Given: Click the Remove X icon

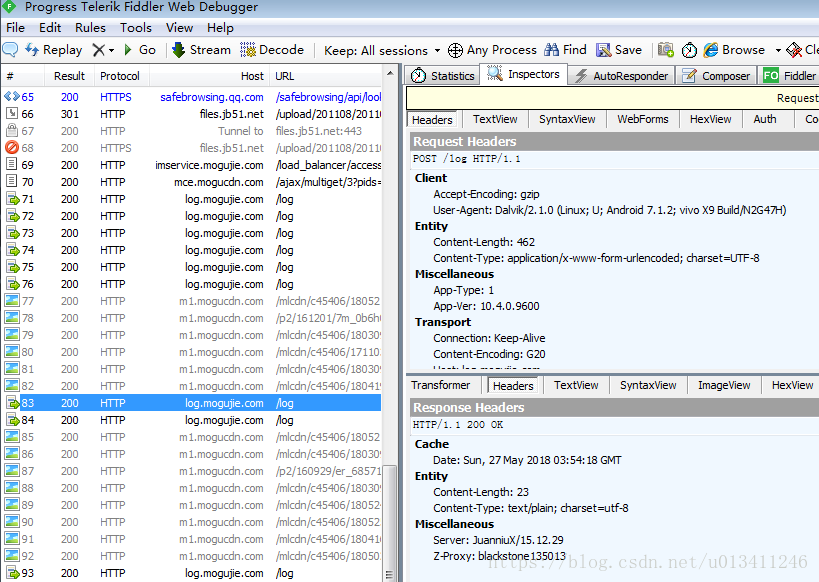Looking at the screenshot, I should pos(98,50).
